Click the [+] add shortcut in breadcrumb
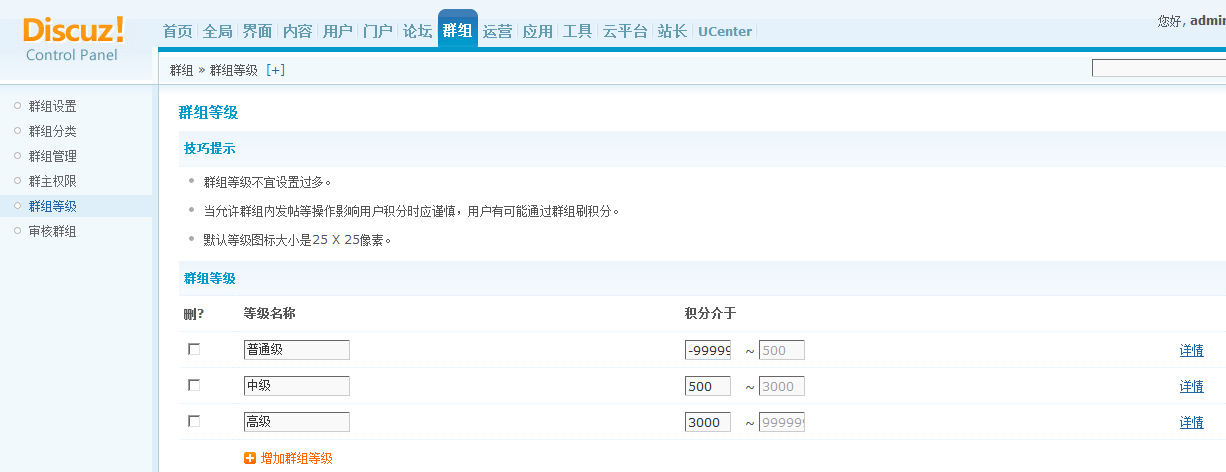 tap(275, 70)
